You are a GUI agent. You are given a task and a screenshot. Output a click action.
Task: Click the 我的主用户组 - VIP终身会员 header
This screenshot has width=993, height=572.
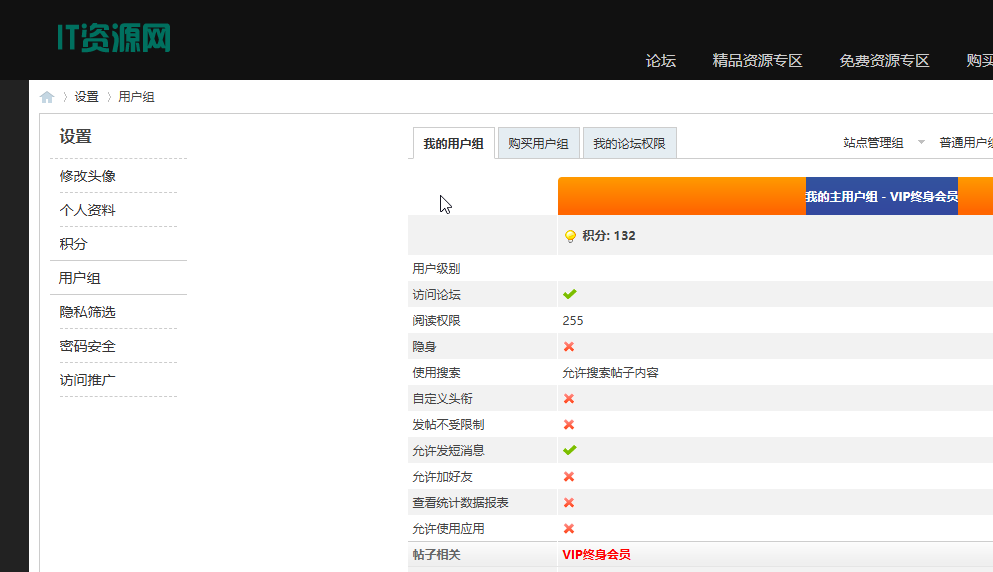click(x=882, y=196)
